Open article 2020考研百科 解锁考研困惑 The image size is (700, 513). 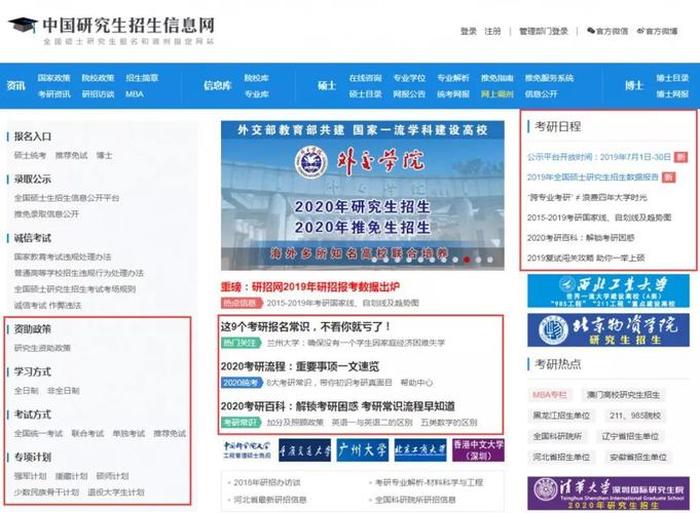338,406
